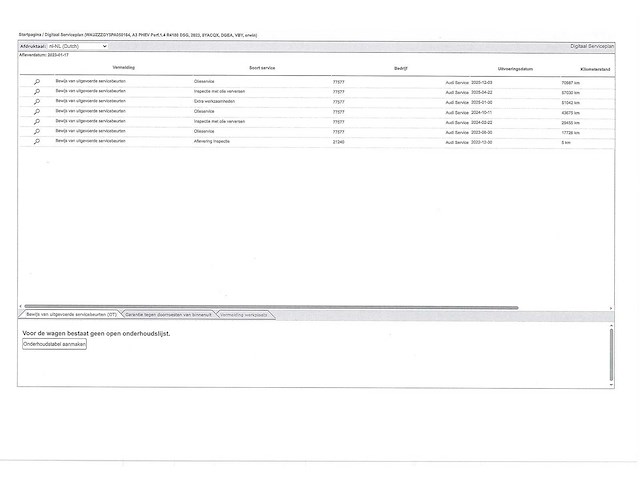Viewport: 640px width, 480px height.
Task: Open magnifier for inspection row at 57030 km
Action: click(37, 91)
